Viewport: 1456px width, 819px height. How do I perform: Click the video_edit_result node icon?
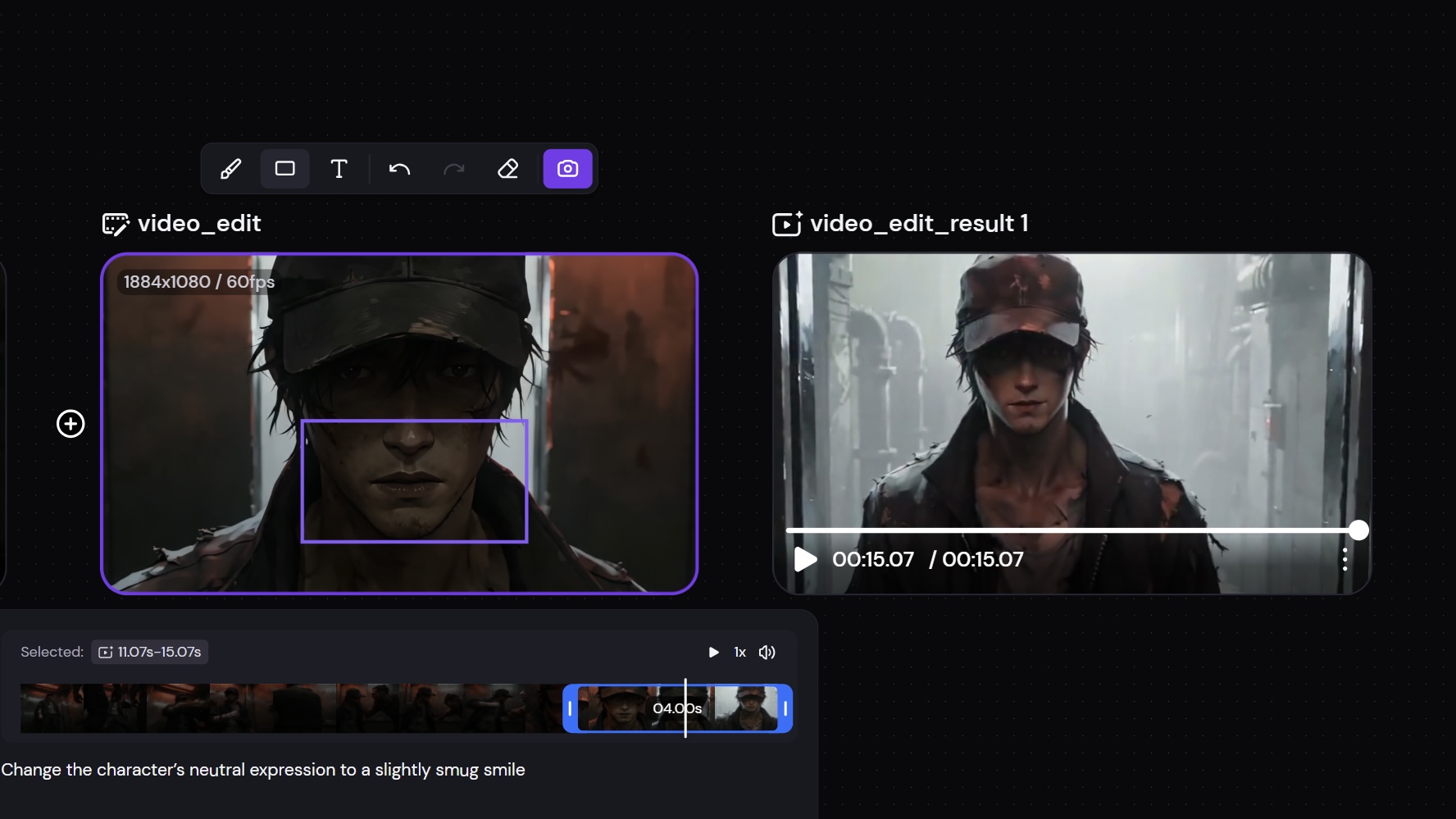(x=787, y=224)
